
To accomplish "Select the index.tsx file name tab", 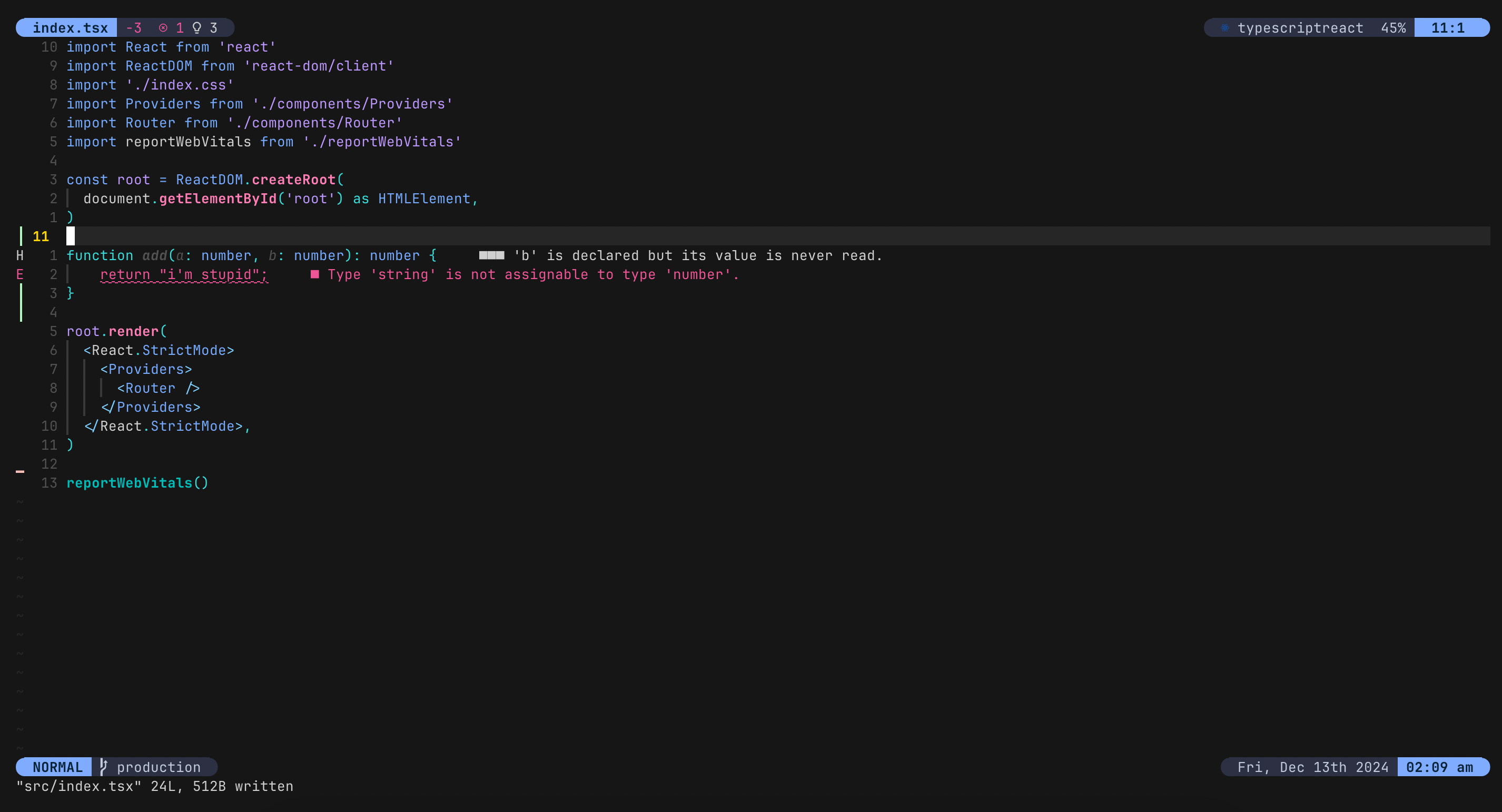I will (x=70, y=28).
